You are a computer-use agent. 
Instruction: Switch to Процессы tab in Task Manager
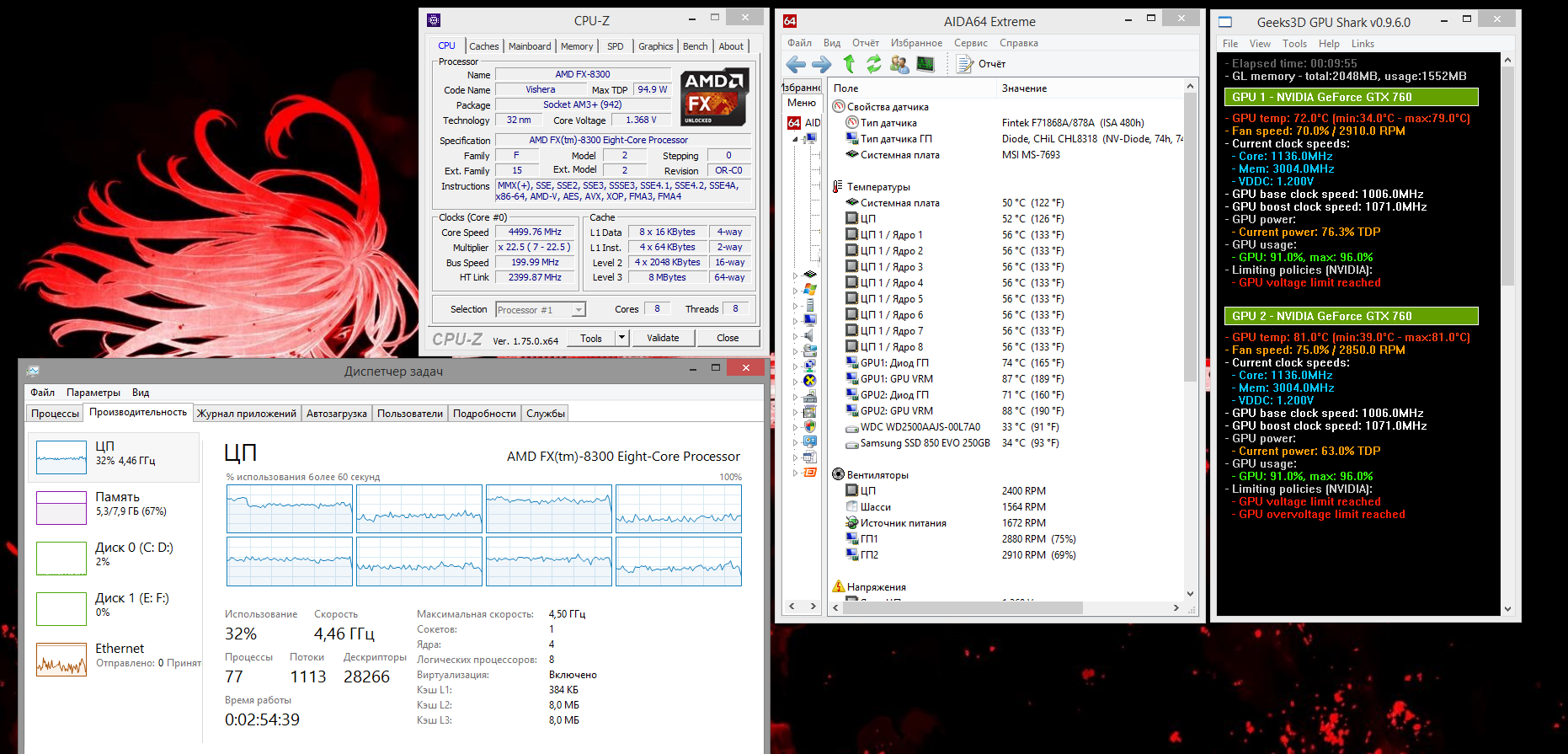click(56, 414)
